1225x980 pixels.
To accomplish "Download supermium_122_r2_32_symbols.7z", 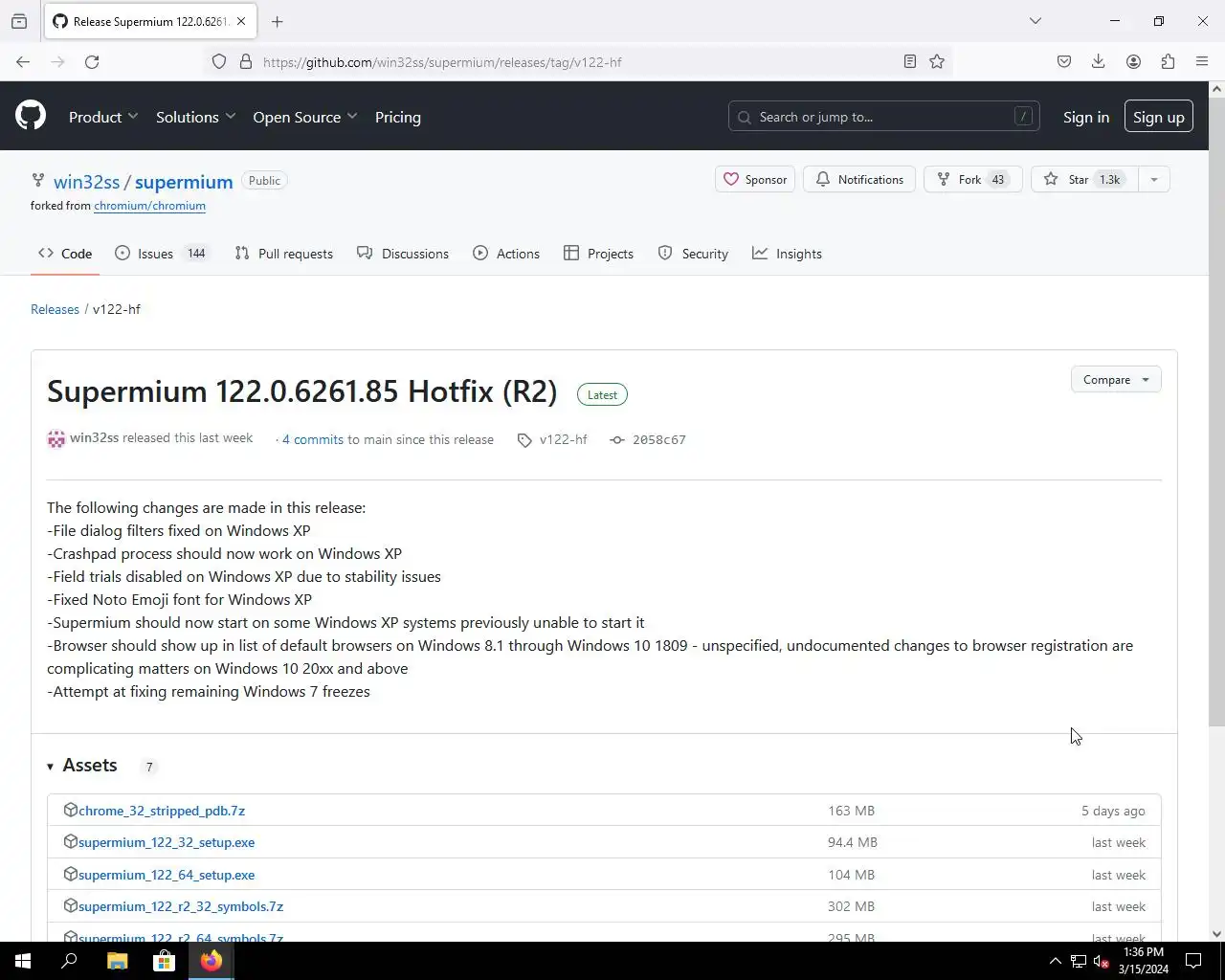I will pos(181,906).
